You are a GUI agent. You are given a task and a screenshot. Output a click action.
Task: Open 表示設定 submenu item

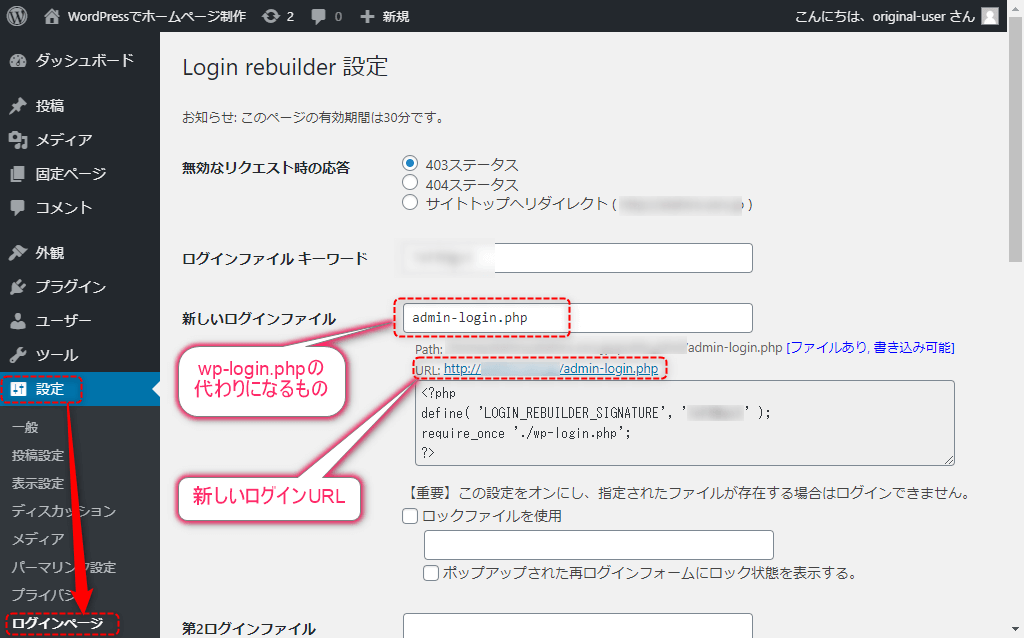click(x=38, y=483)
